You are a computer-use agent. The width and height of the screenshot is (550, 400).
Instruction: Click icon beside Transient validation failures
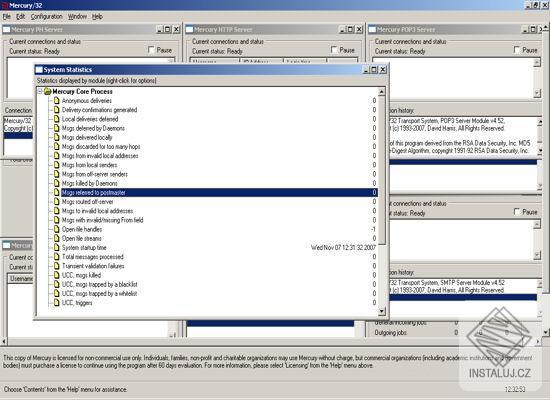(x=56, y=266)
